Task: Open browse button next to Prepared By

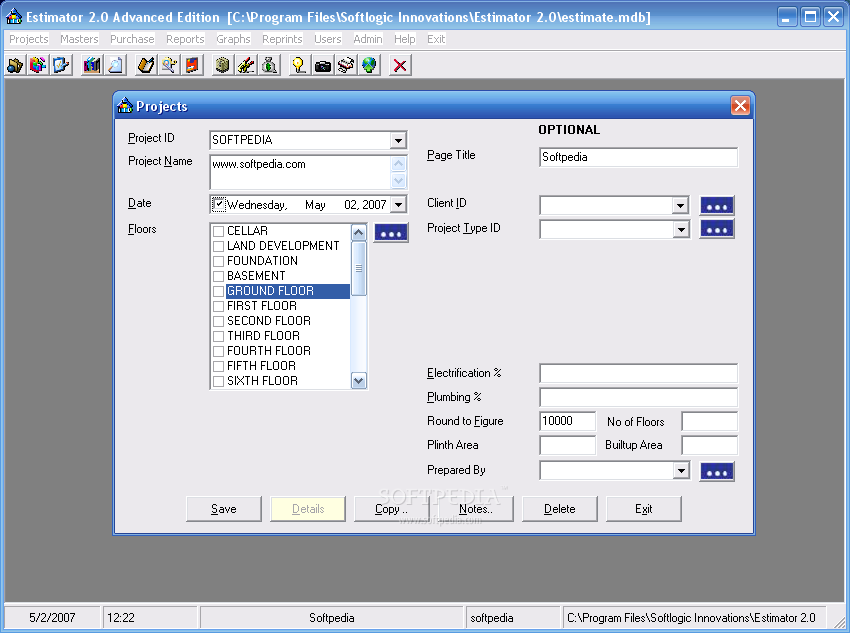Action: tap(717, 471)
